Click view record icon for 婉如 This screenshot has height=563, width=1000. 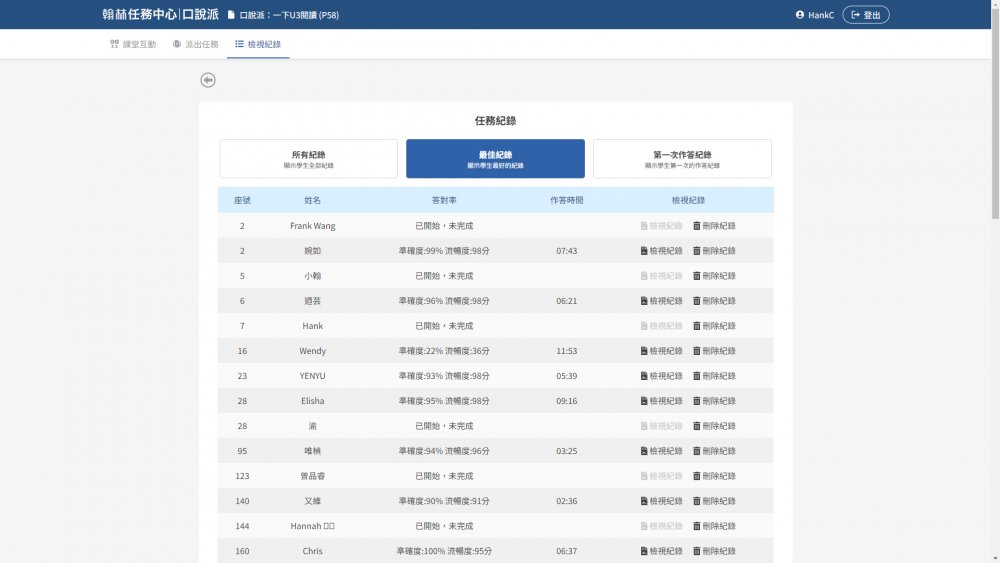[645, 251]
